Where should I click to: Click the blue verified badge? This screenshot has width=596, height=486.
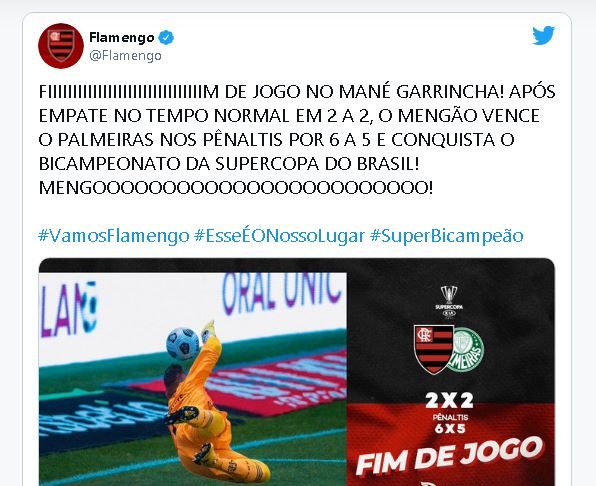coord(166,38)
